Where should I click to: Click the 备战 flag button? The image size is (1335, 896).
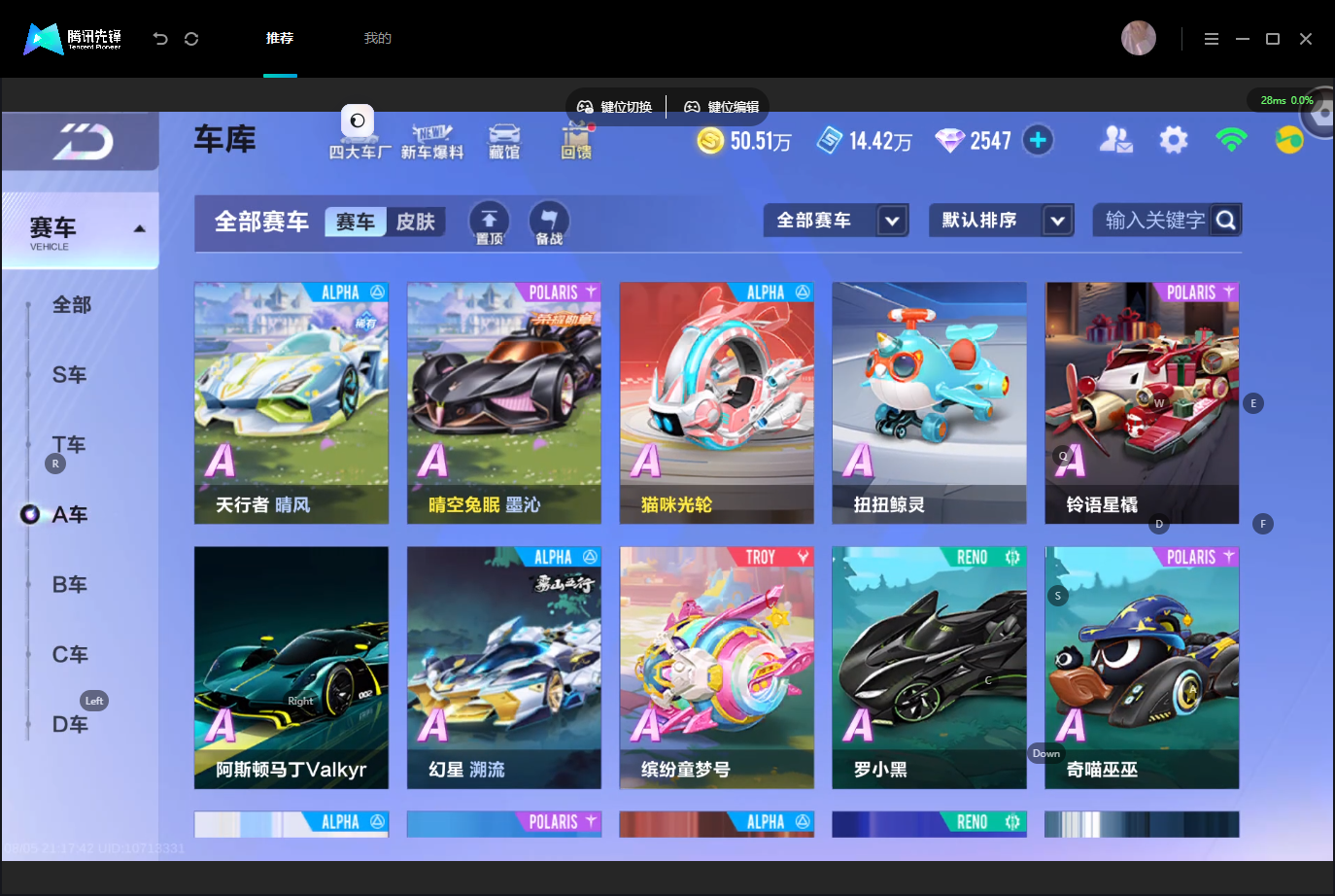pos(549,223)
